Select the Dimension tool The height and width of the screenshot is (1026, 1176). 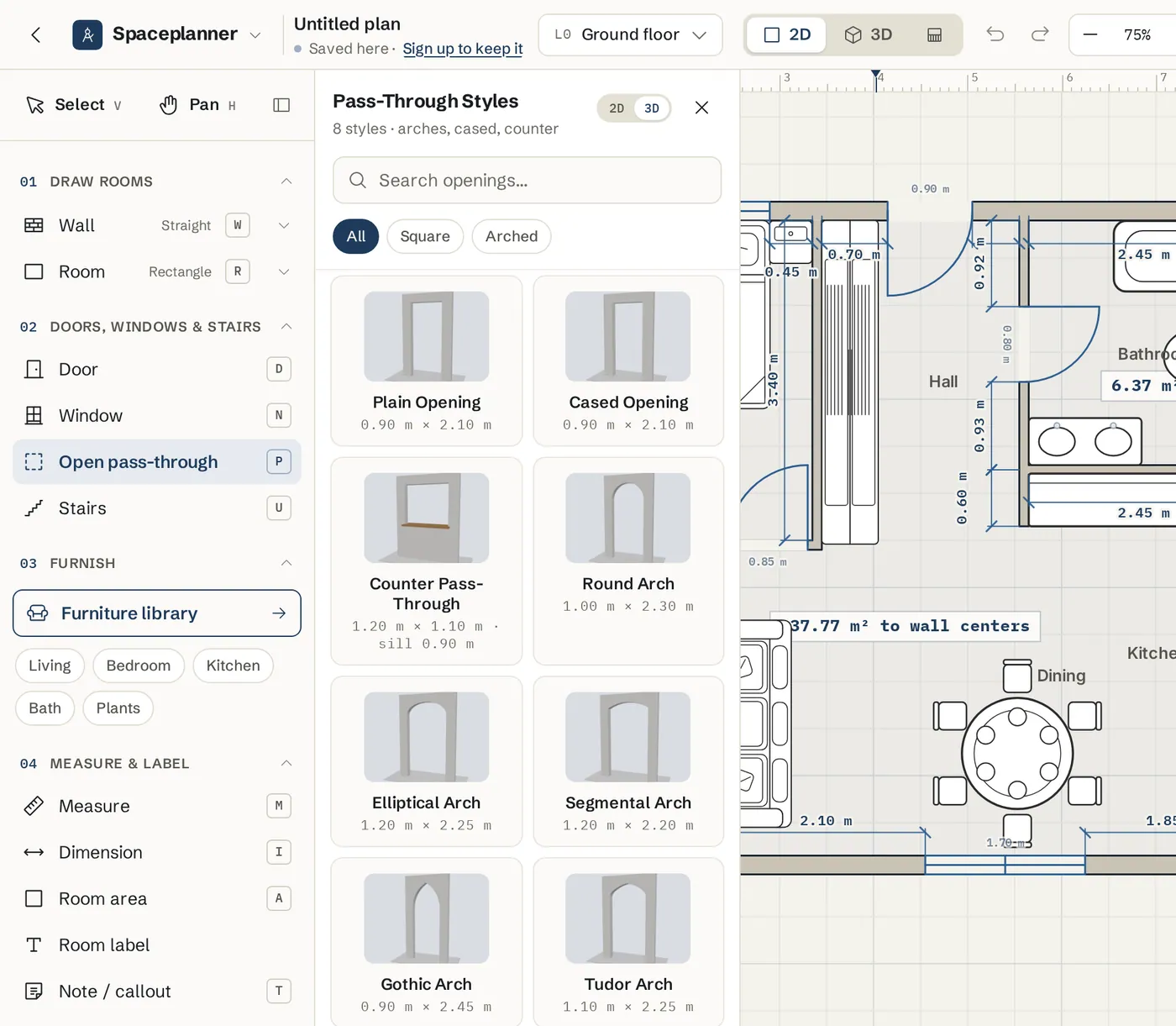pos(157,852)
